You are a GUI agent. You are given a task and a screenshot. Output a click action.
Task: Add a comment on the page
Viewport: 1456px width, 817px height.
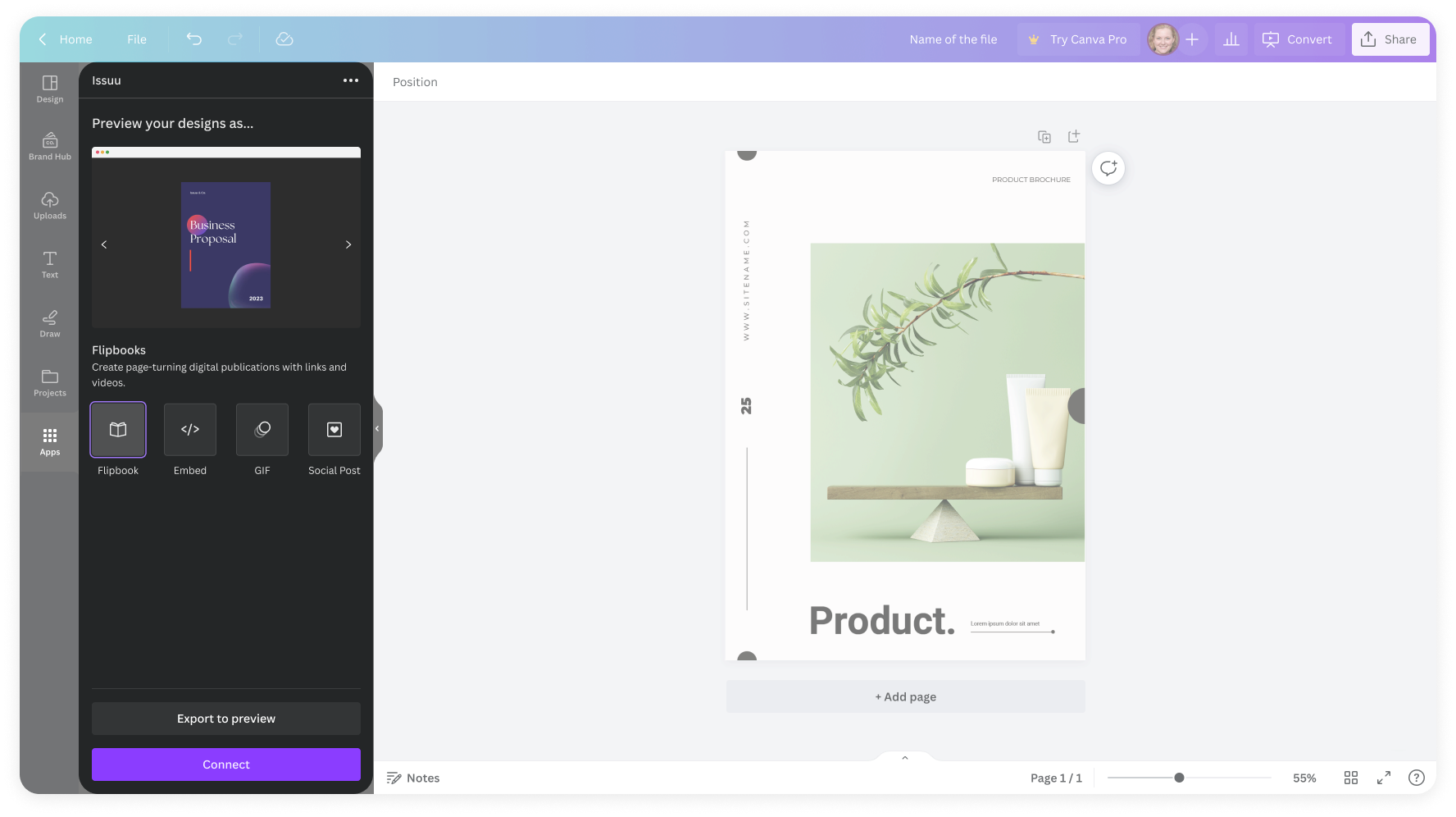tap(1108, 168)
